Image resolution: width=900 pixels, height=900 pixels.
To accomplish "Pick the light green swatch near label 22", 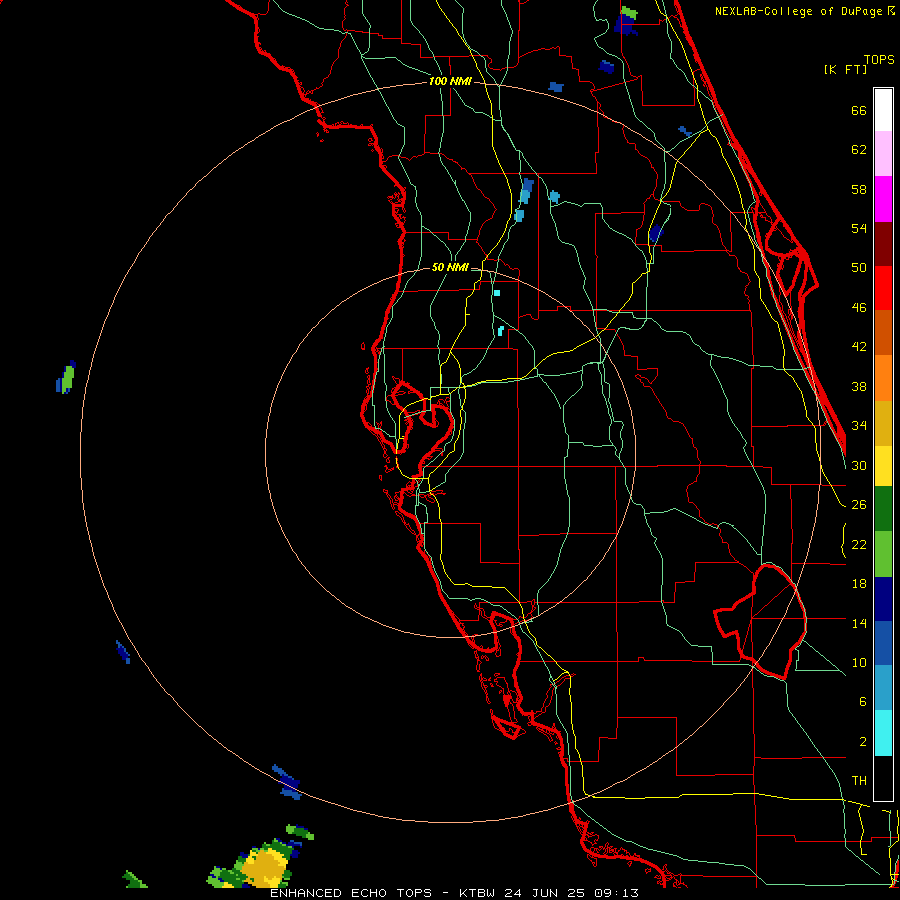I will [x=883, y=554].
